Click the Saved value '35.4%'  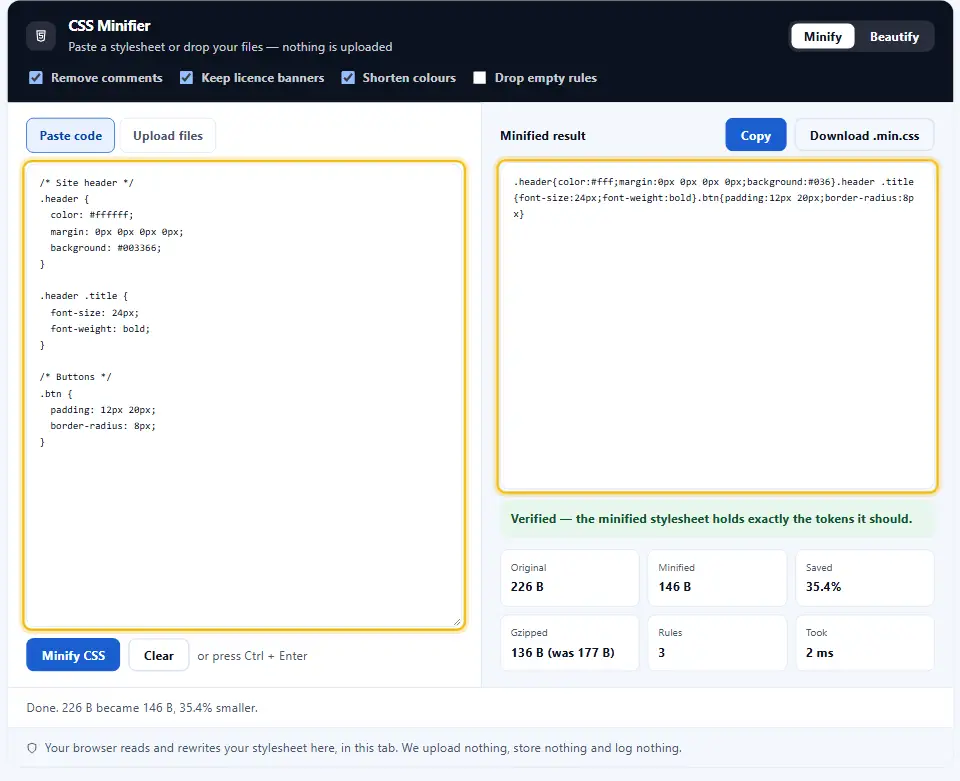[x=823, y=587]
